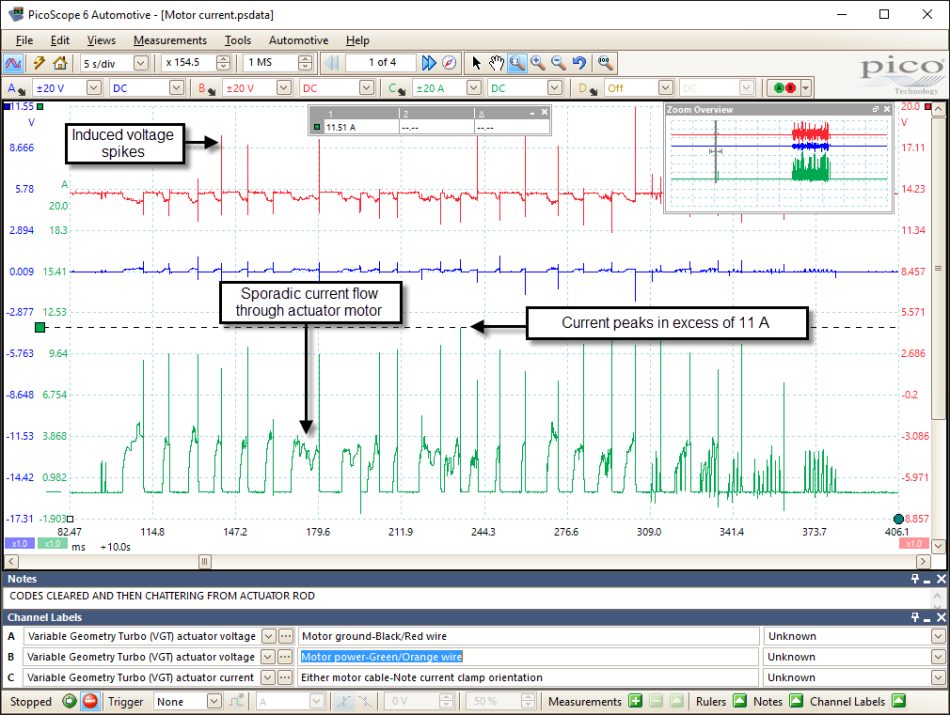Screen dimensions: 950x715
Task: Open the Automotive menu
Action: point(299,40)
